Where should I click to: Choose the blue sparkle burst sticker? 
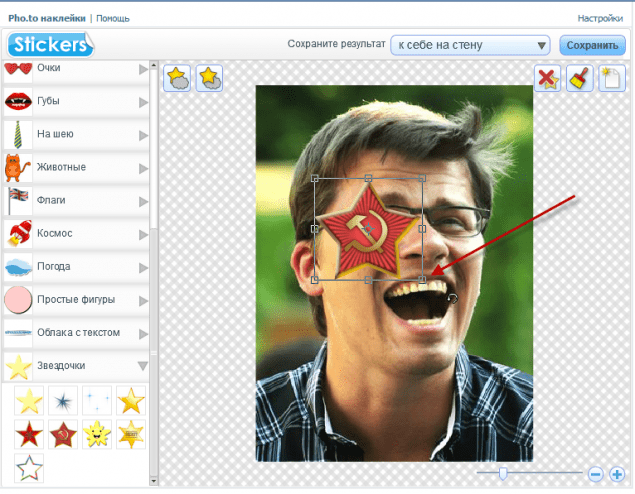pos(63,402)
